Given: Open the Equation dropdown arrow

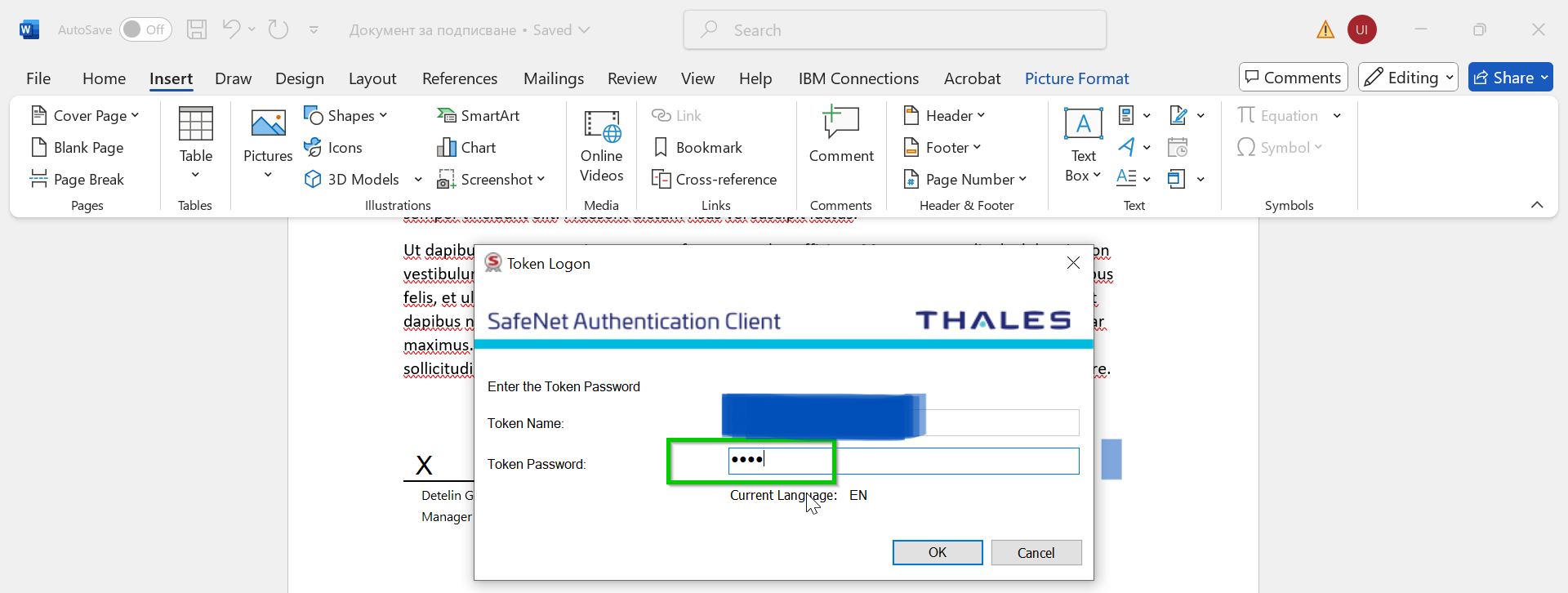Looking at the screenshot, I should [1337, 116].
